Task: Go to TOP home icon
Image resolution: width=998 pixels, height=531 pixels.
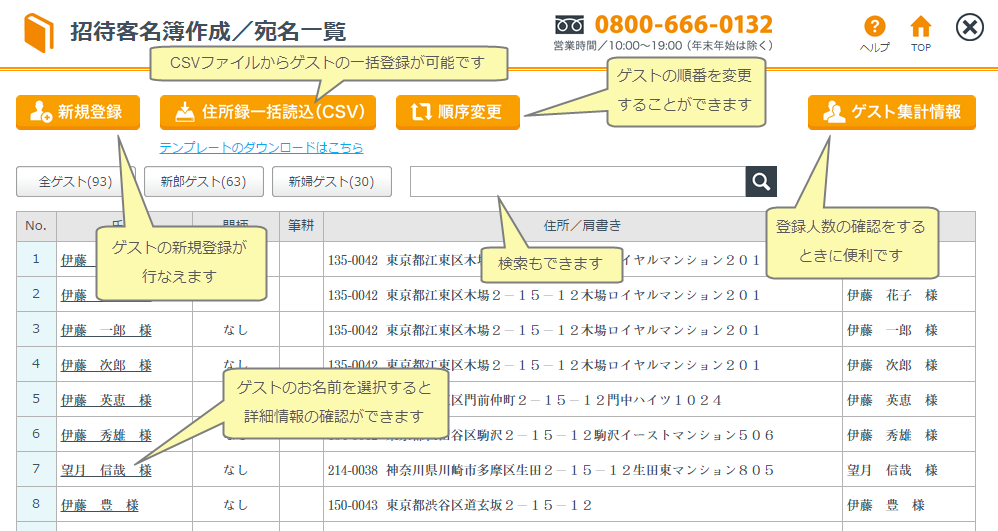Action: pyautogui.click(x=920, y=28)
